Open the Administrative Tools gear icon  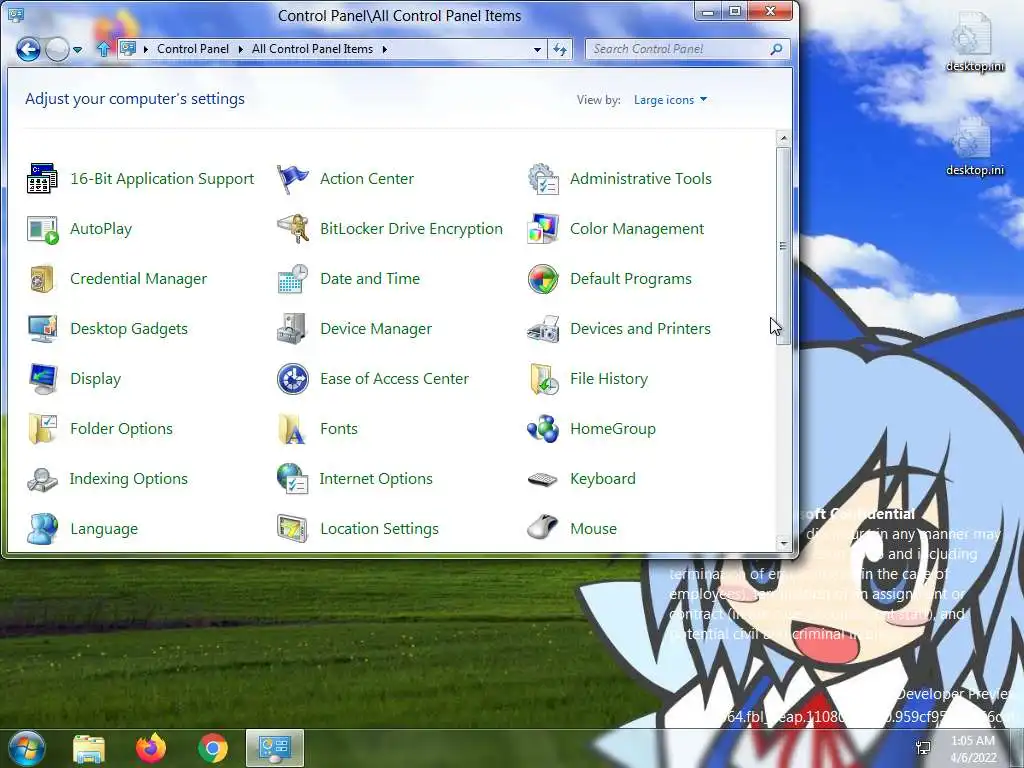tap(543, 178)
